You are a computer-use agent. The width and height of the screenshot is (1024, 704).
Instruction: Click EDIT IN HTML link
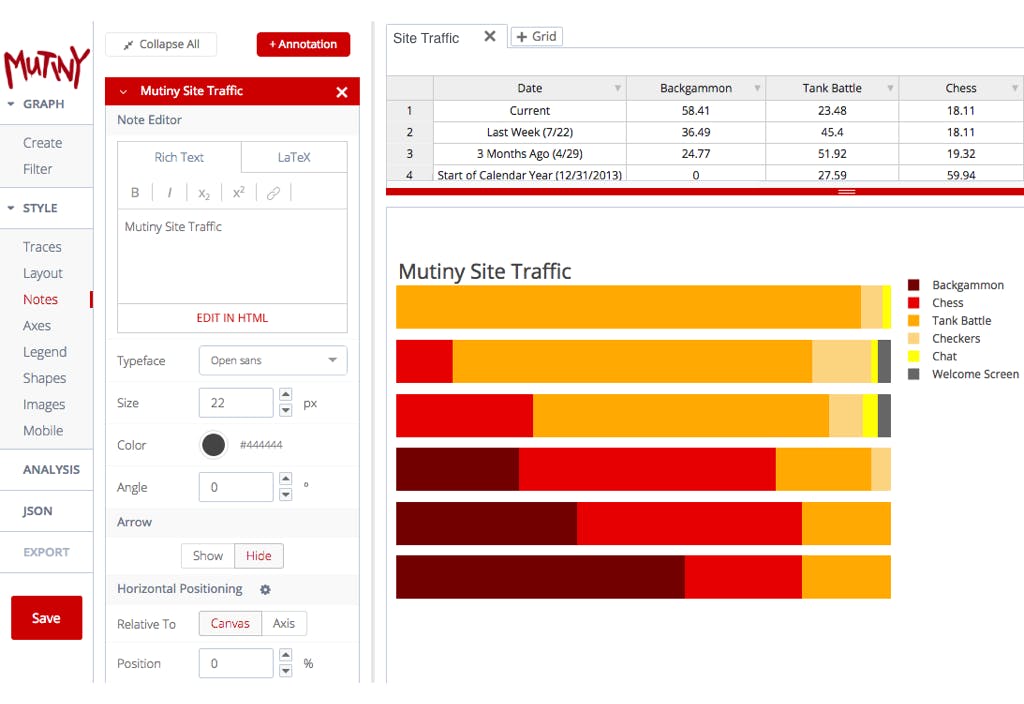232,318
